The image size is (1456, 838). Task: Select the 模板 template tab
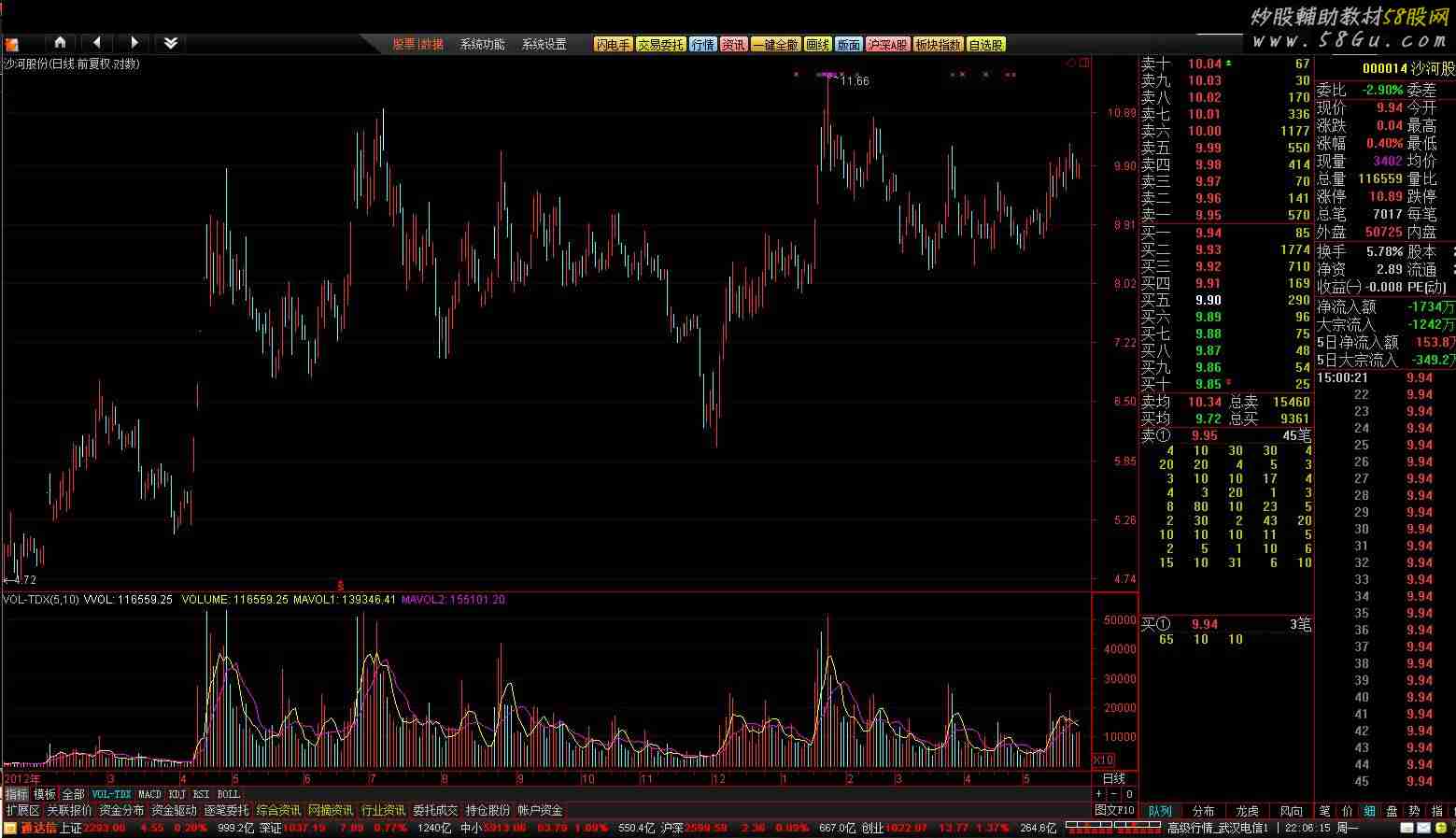click(x=44, y=794)
